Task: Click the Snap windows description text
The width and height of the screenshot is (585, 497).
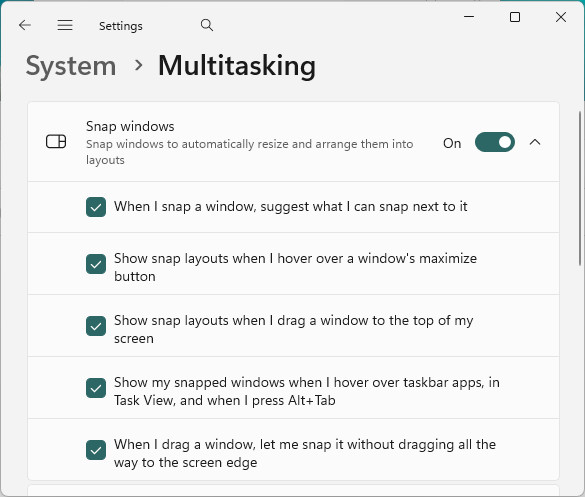Action: pyautogui.click(x=250, y=152)
